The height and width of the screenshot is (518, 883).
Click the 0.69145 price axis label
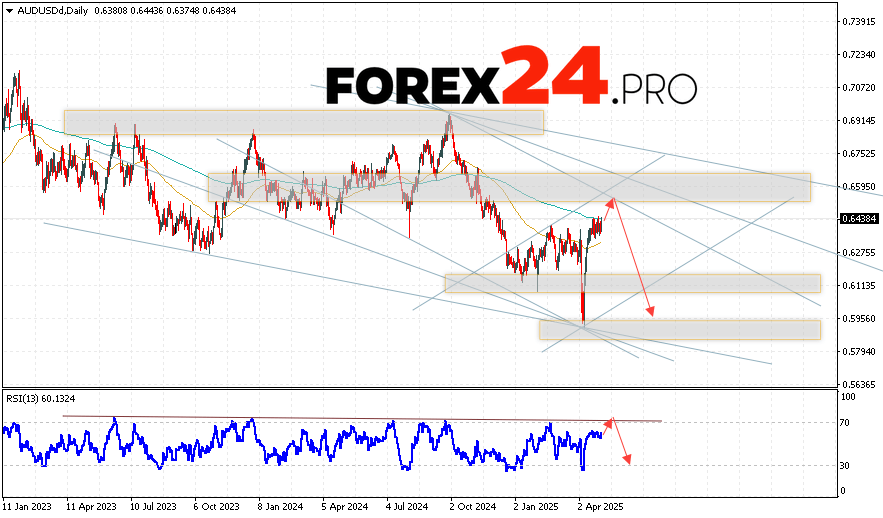tap(859, 120)
